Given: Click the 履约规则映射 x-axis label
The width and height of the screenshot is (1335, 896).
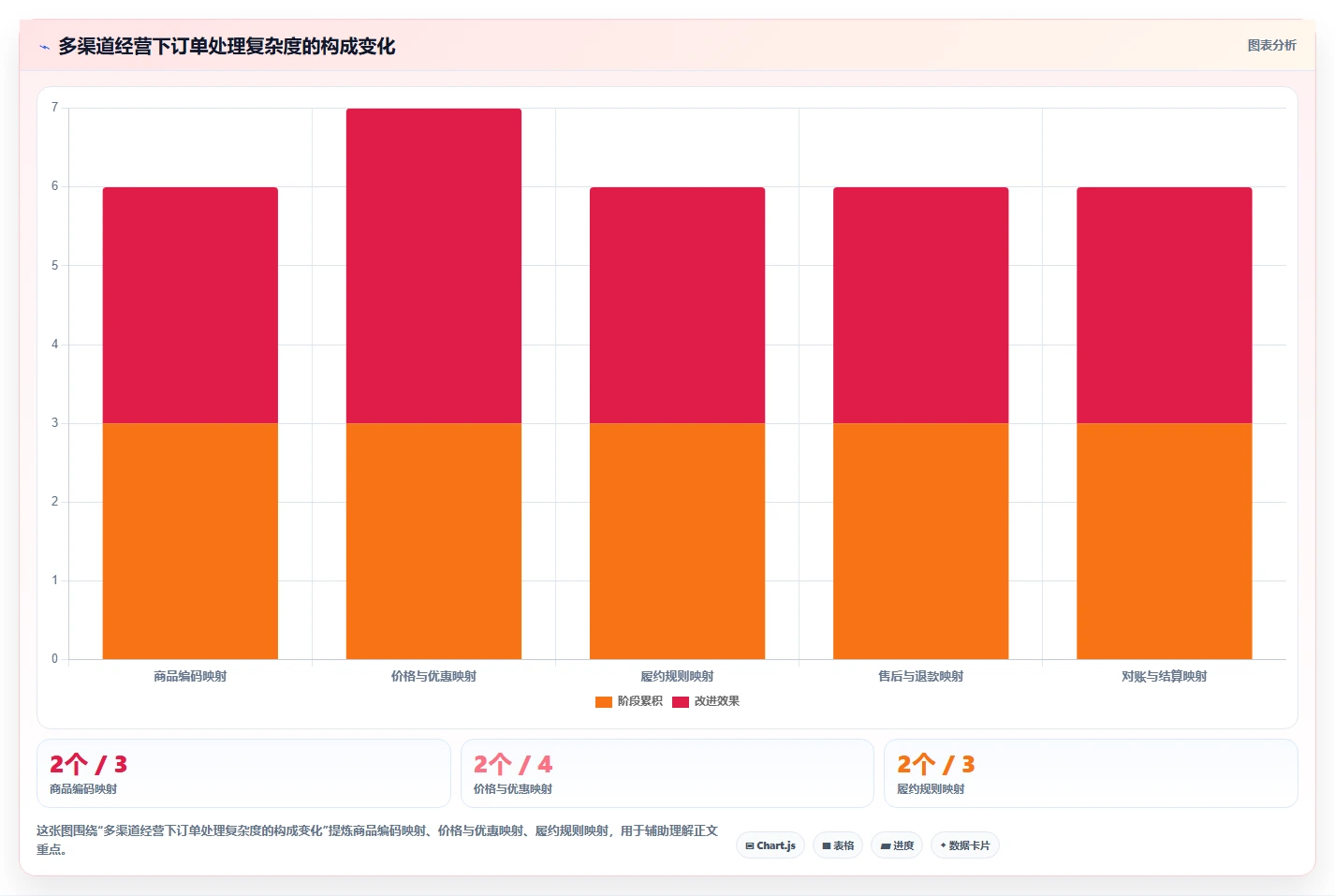Looking at the screenshot, I should click(677, 676).
